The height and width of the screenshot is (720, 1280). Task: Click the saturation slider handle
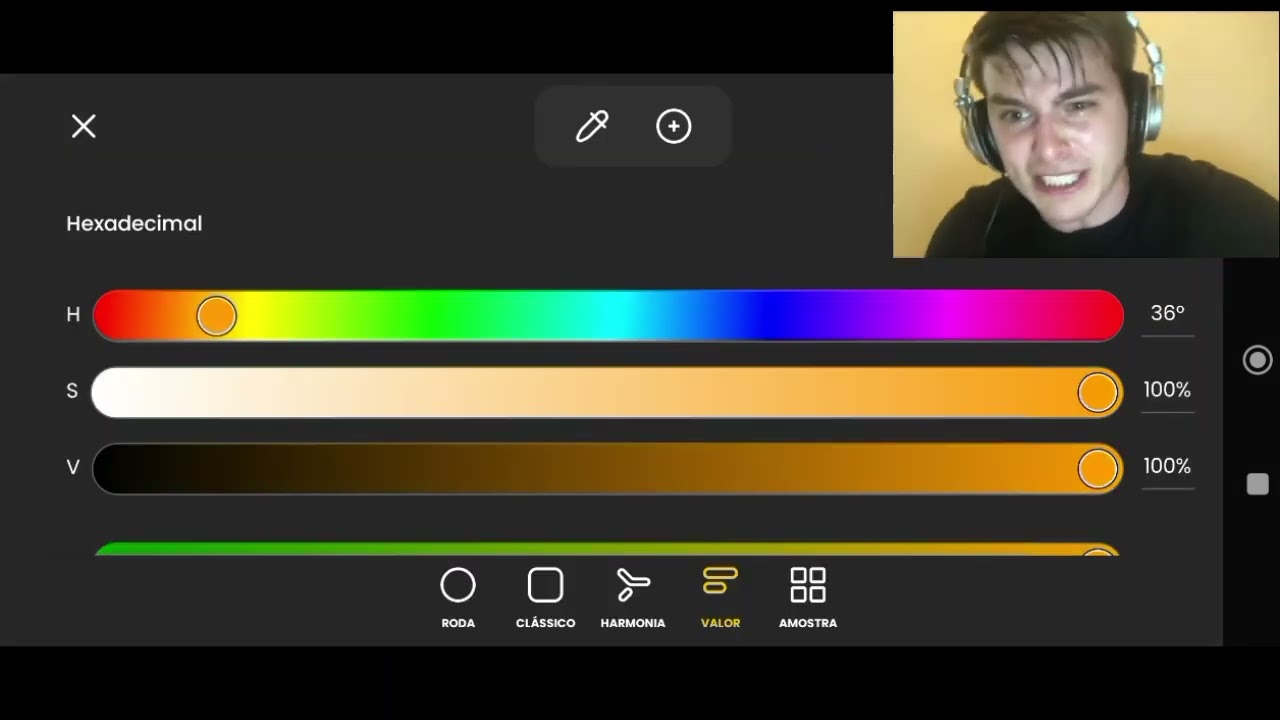1097,393
